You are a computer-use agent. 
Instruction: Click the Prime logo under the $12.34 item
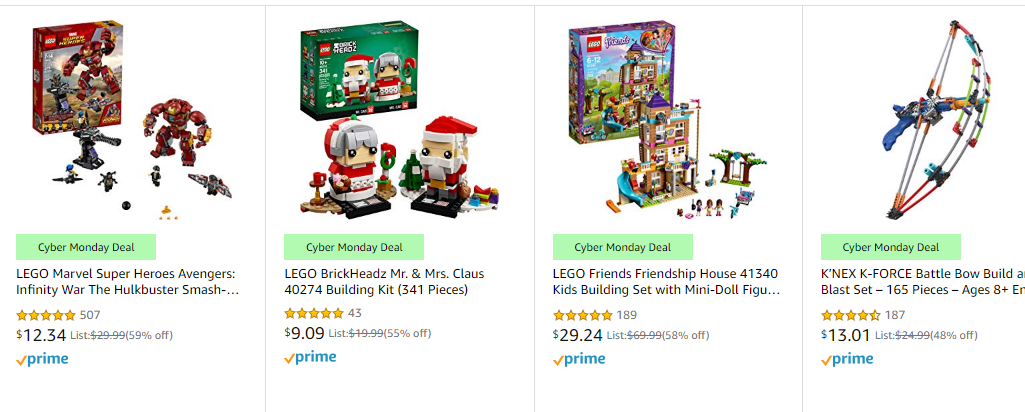coord(42,359)
